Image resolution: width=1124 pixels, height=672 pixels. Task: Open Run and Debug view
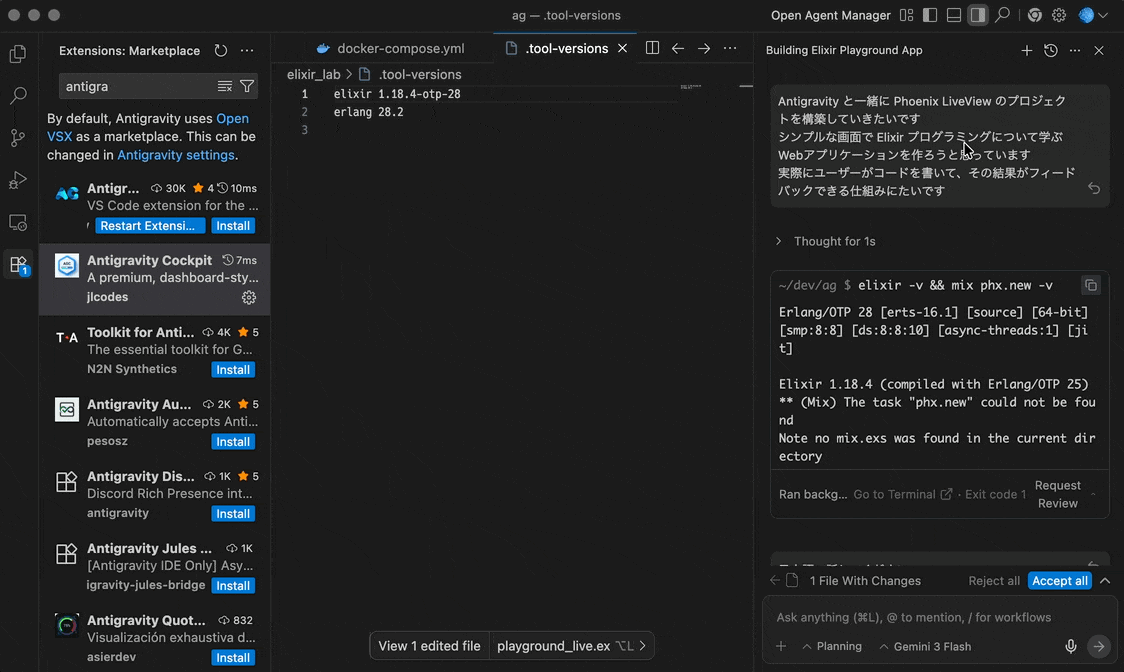coord(18,180)
